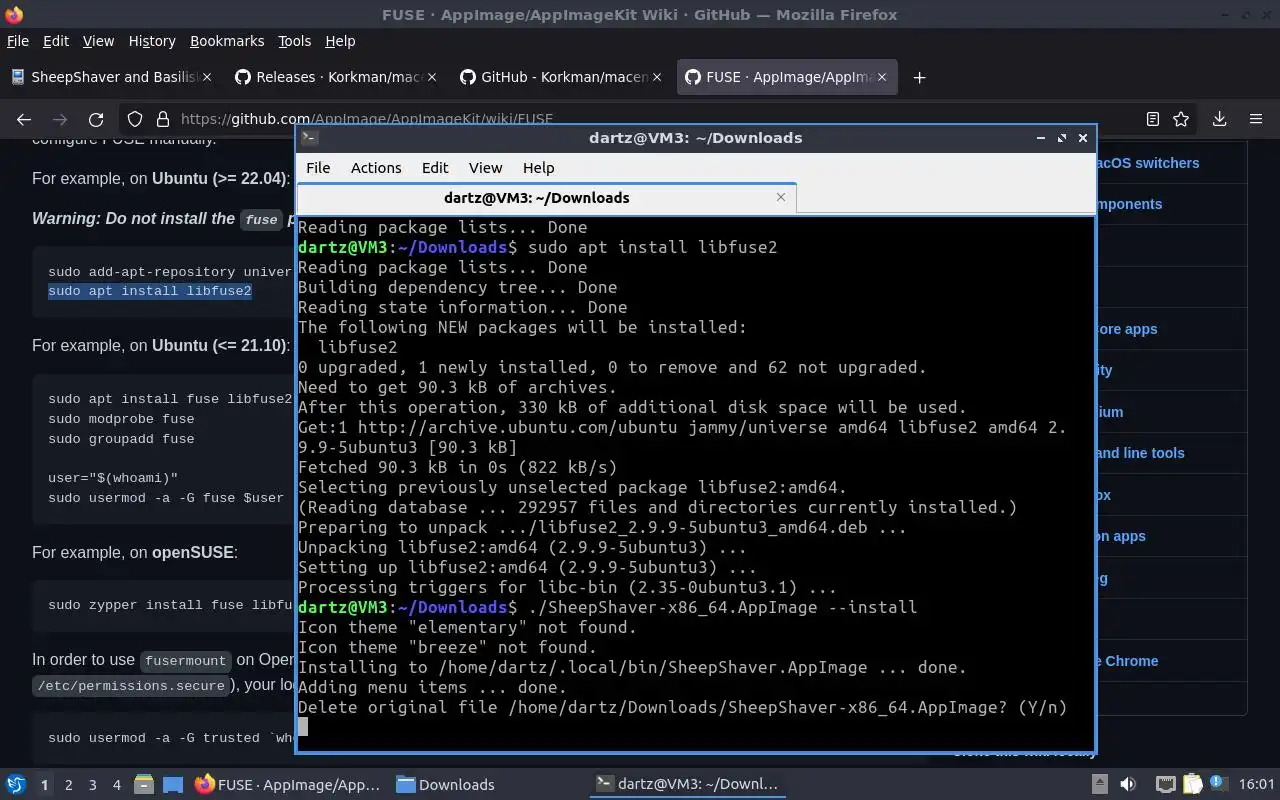Open the 'line tools' wiki sidebar link
Viewport: 1280px width, 800px height.
[1140, 453]
